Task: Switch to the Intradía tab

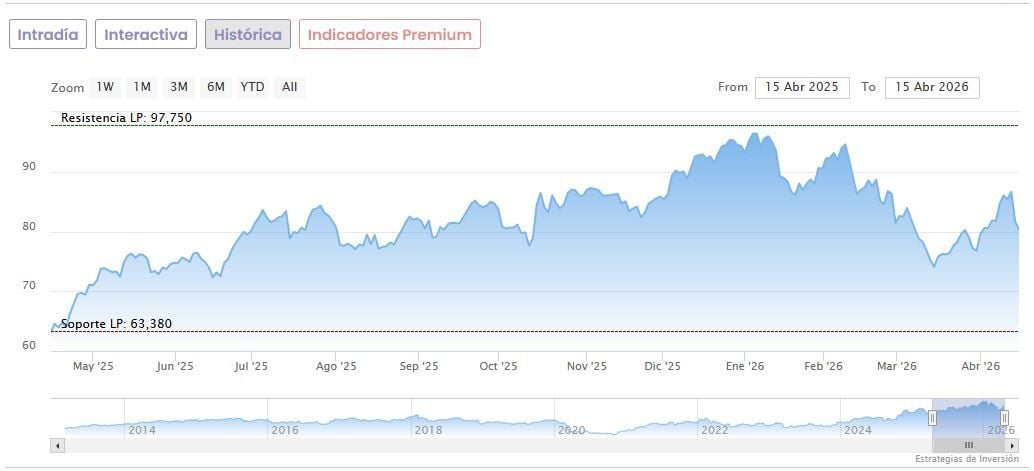Action: [x=48, y=34]
